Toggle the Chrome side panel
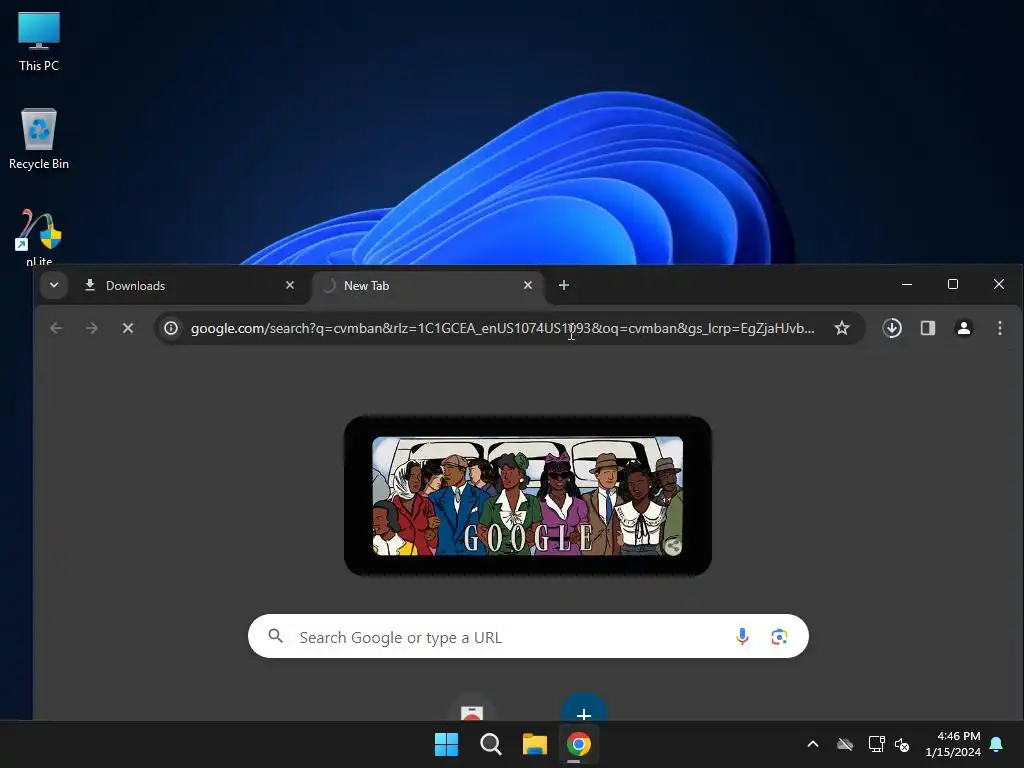 (928, 328)
